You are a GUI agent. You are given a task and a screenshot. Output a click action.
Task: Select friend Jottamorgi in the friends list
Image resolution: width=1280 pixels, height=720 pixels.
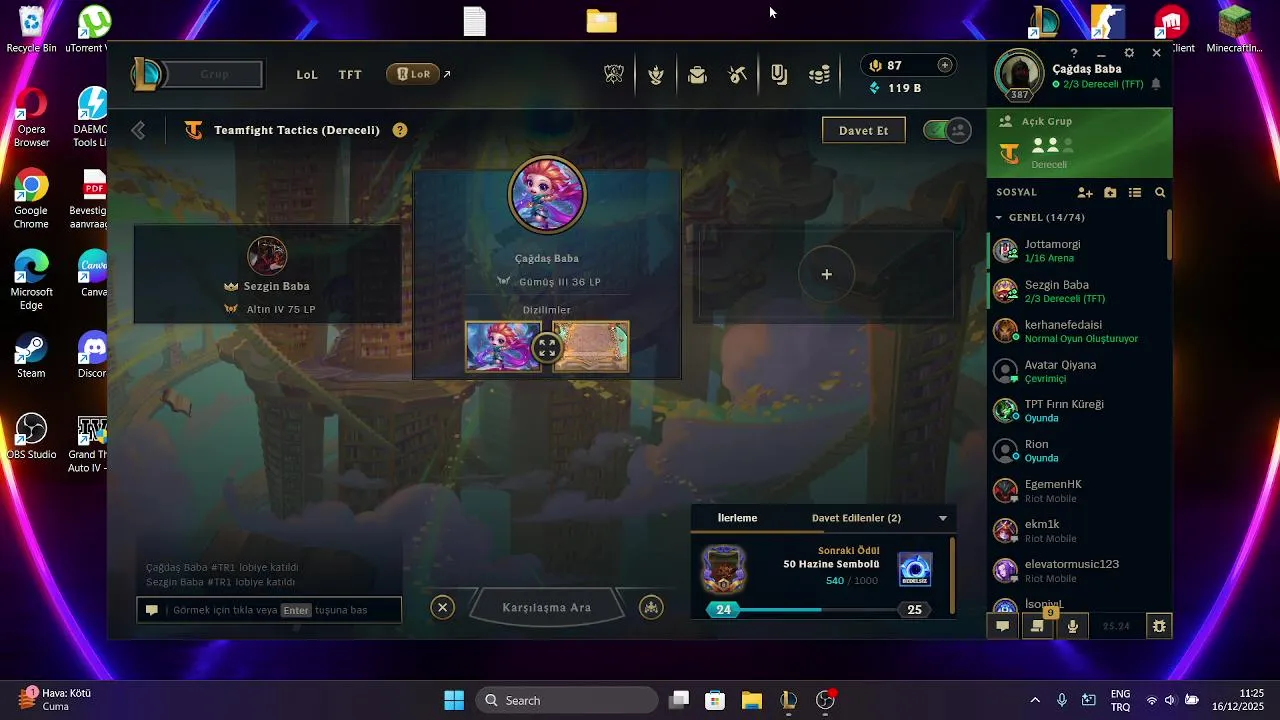[1078, 251]
